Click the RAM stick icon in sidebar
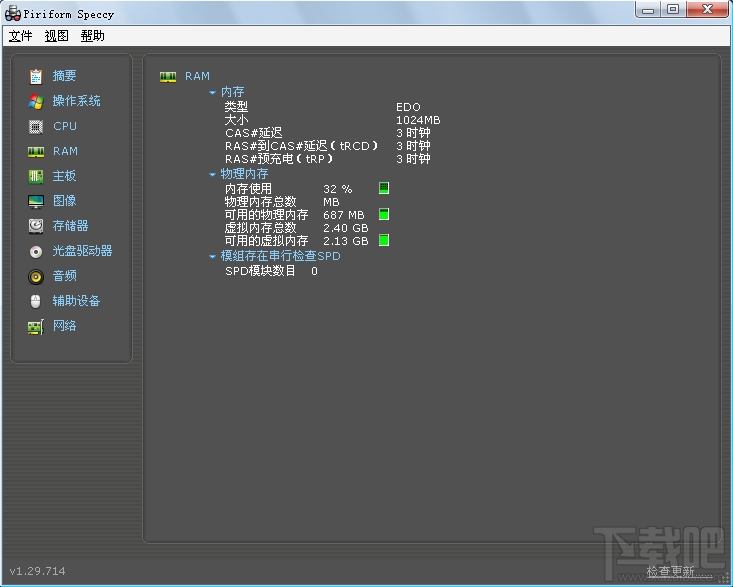The height and width of the screenshot is (587, 733). (36, 152)
